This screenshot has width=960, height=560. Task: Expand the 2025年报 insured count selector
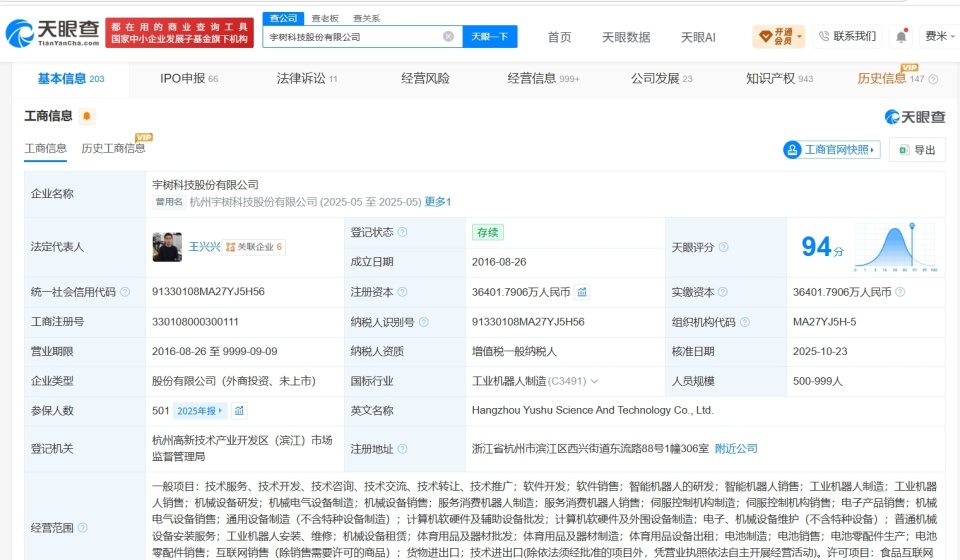coord(200,411)
